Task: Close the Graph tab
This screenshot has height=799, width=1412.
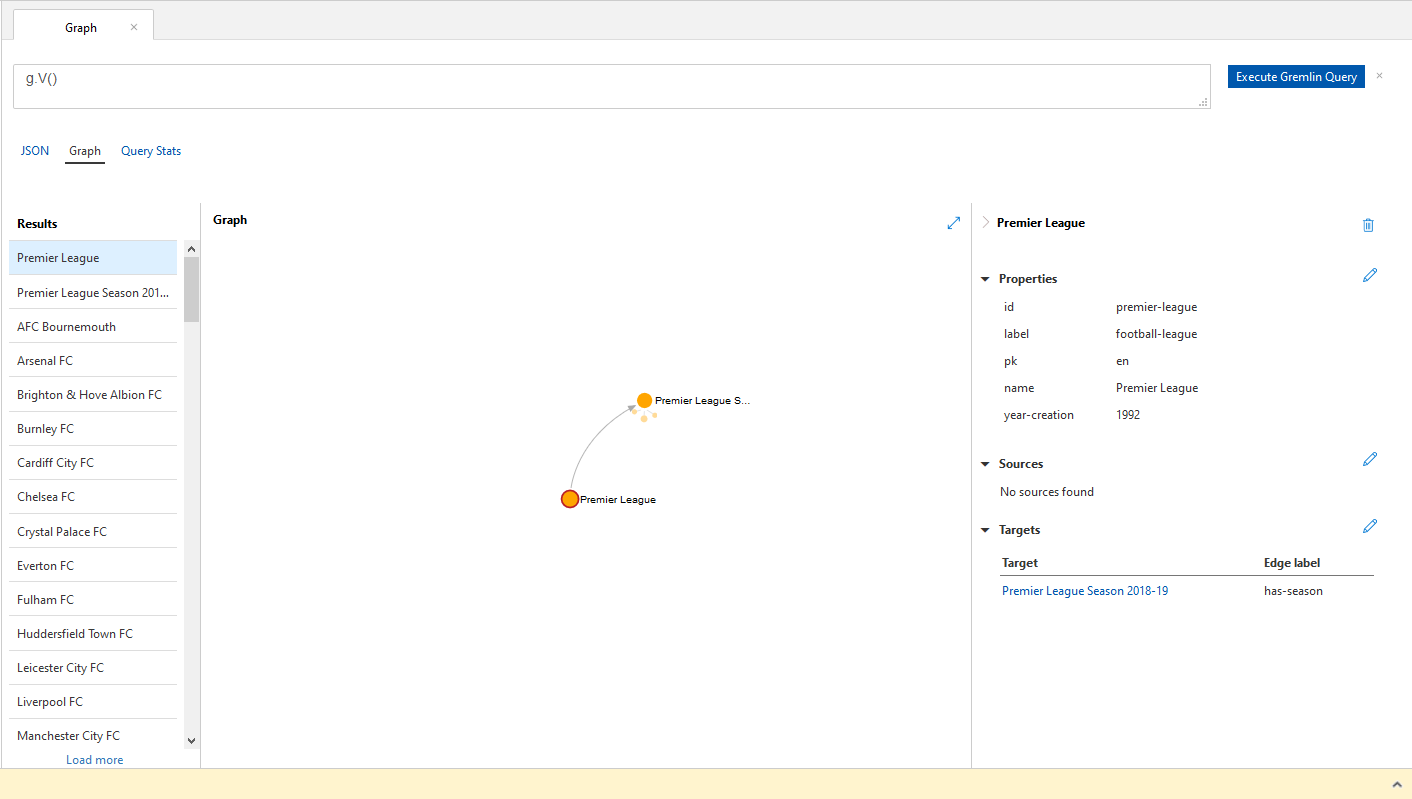Action: click(x=134, y=27)
